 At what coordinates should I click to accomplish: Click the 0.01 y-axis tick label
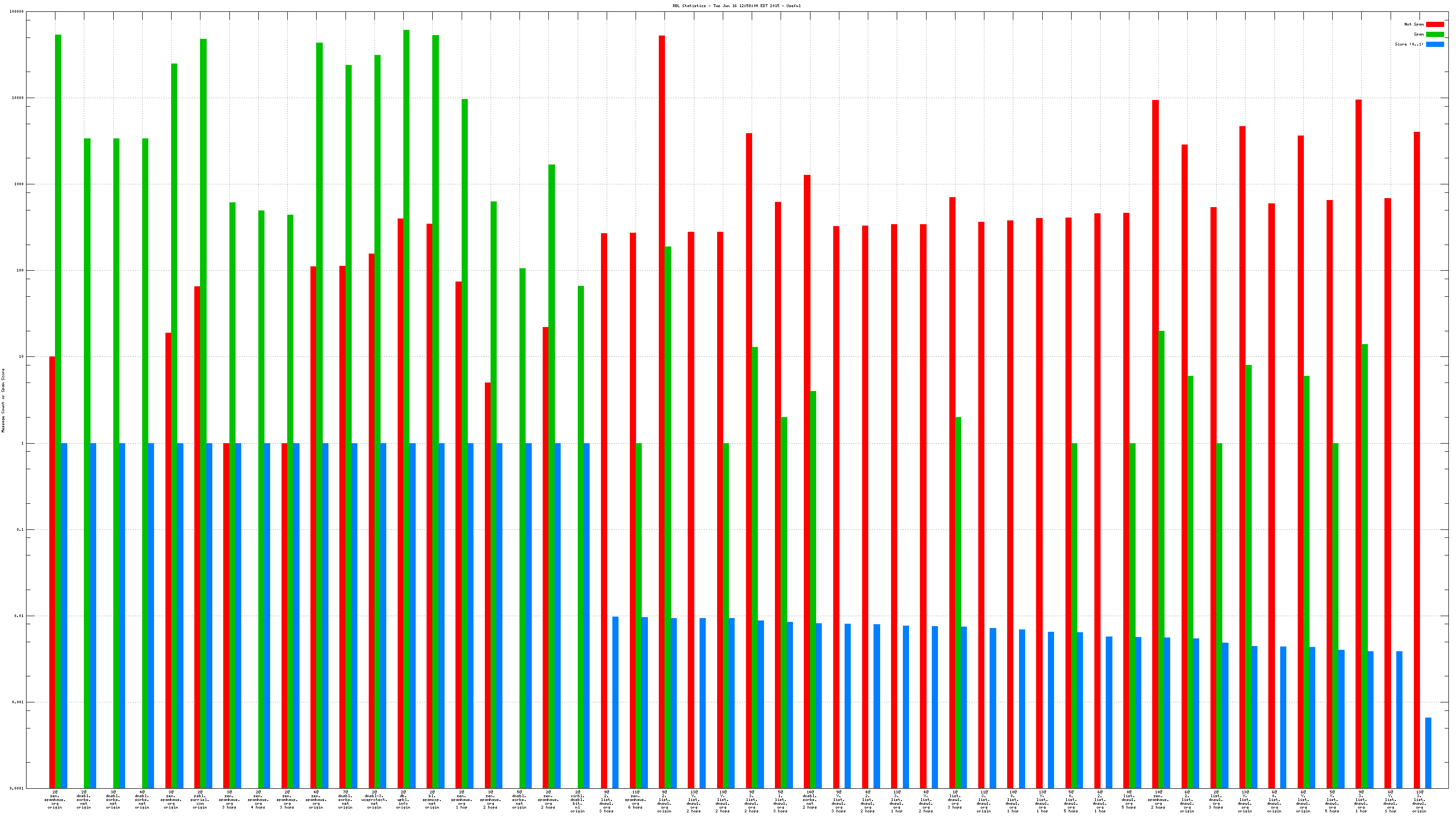tap(18, 616)
